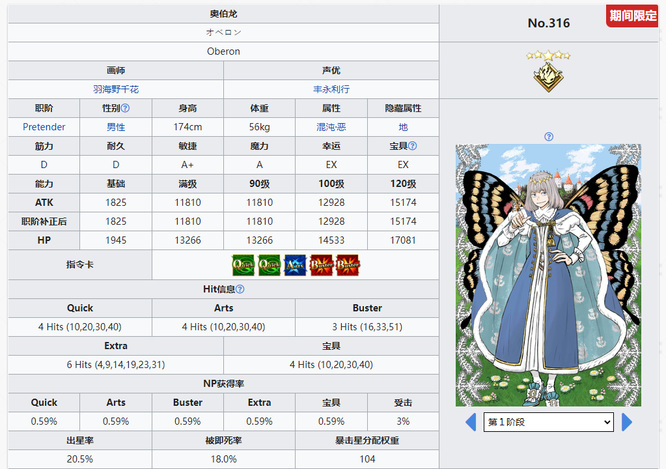Click the Oberon butterfly-wing portrait image
Image resolution: width=666 pixels, height=469 pixels.
coord(548,275)
